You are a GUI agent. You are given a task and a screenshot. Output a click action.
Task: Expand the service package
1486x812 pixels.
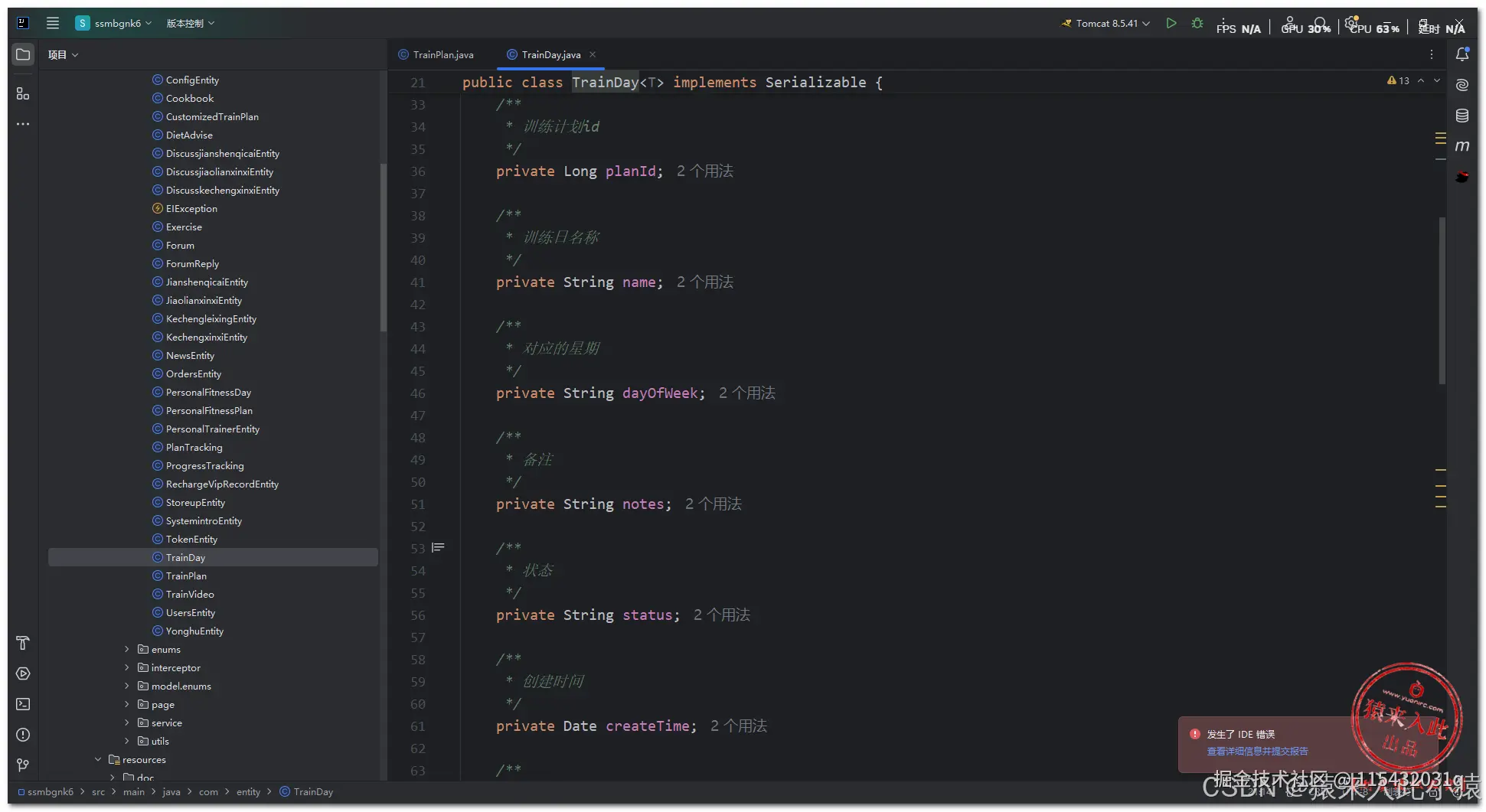[x=127, y=722]
